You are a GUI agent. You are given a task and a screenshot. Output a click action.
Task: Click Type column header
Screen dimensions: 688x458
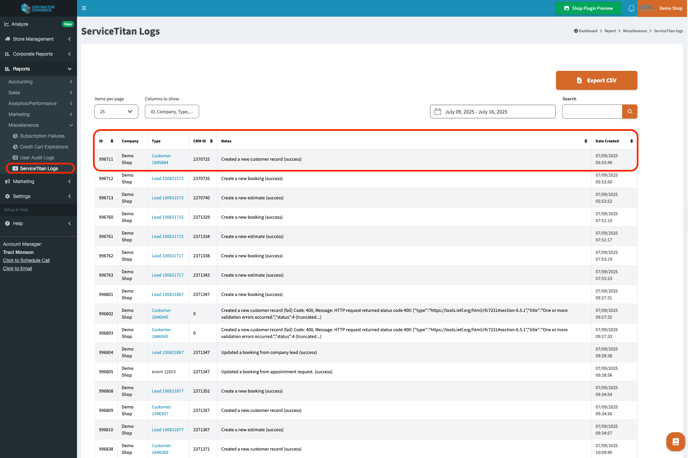click(x=156, y=141)
